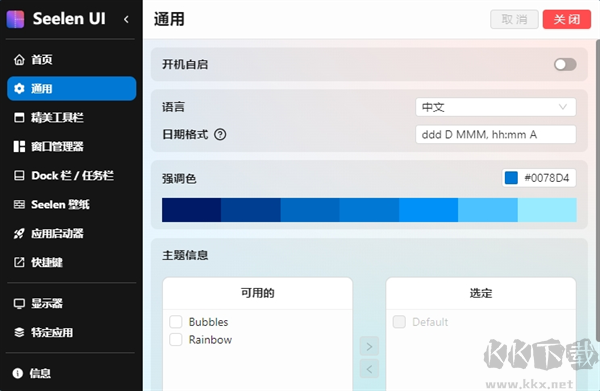Click the layers icon beside 特定应用
Image resolution: width=600 pixels, height=391 pixels.
tap(19, 332)
